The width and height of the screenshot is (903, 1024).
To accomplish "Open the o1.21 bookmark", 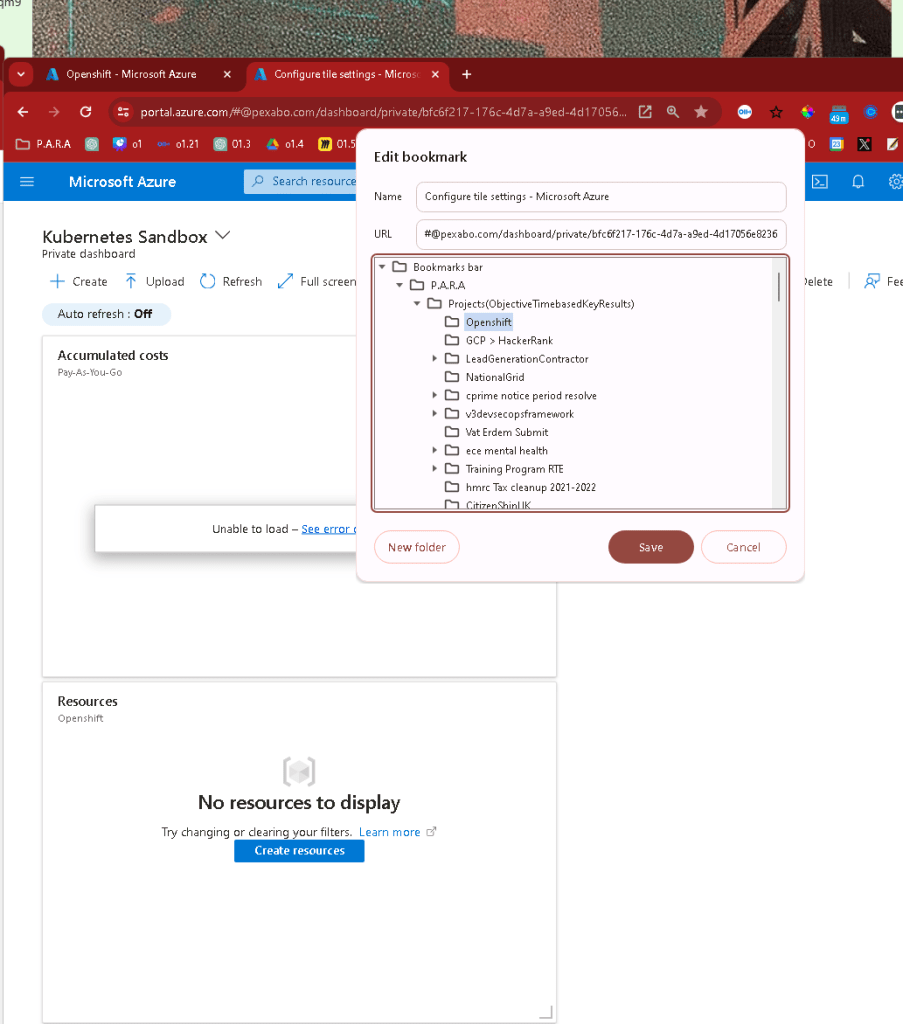I will [178, 144].
